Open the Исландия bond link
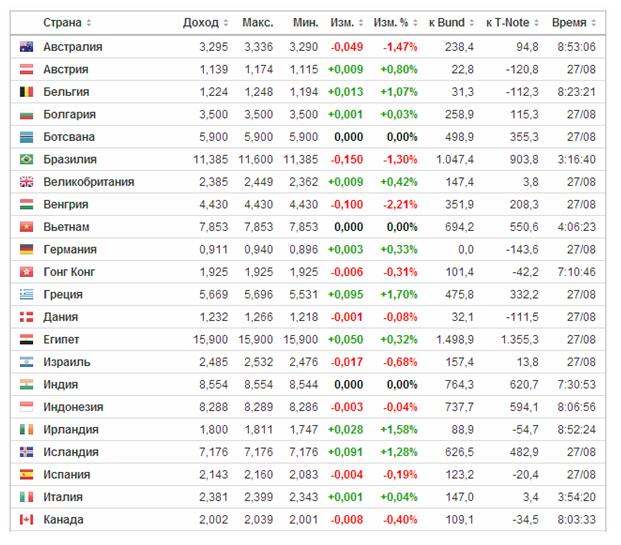The height and width of the screenshot is (545, 621). coord(71,452)
